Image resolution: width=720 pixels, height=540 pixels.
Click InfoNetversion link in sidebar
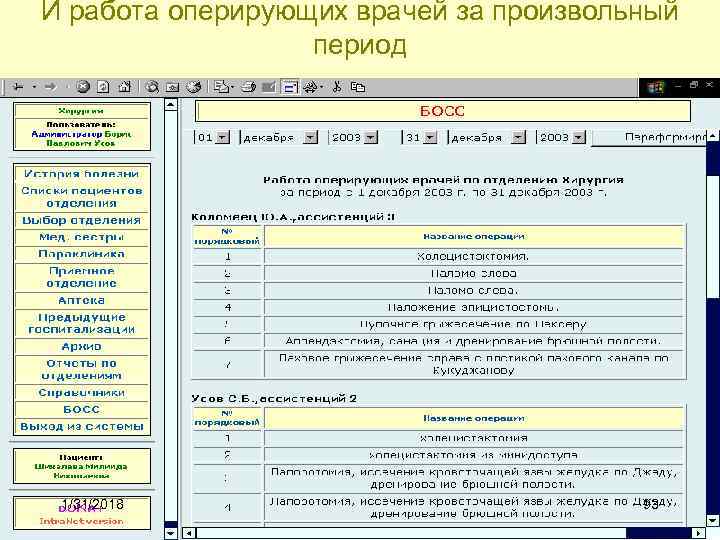(x=81, y=521)
